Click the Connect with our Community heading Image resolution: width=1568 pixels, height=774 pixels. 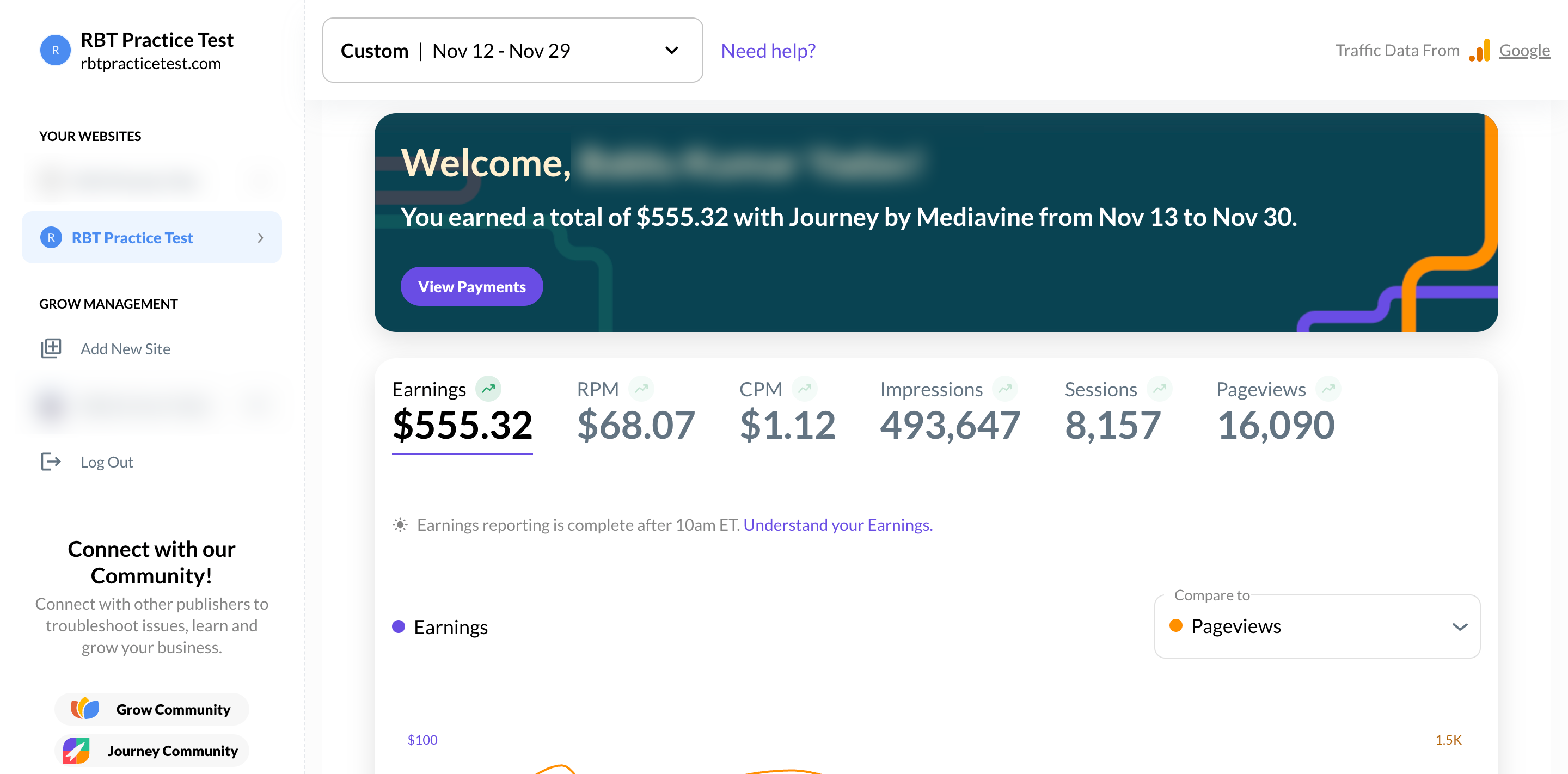151,562
